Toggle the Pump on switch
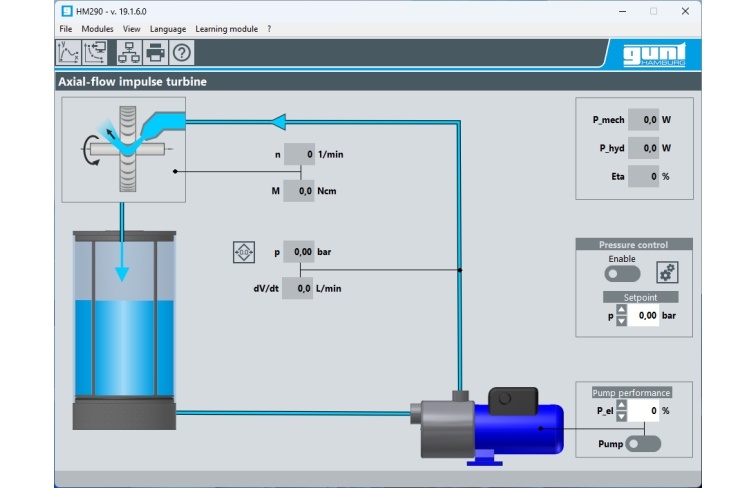Screen dimensions: 755x488 (643, 444)
